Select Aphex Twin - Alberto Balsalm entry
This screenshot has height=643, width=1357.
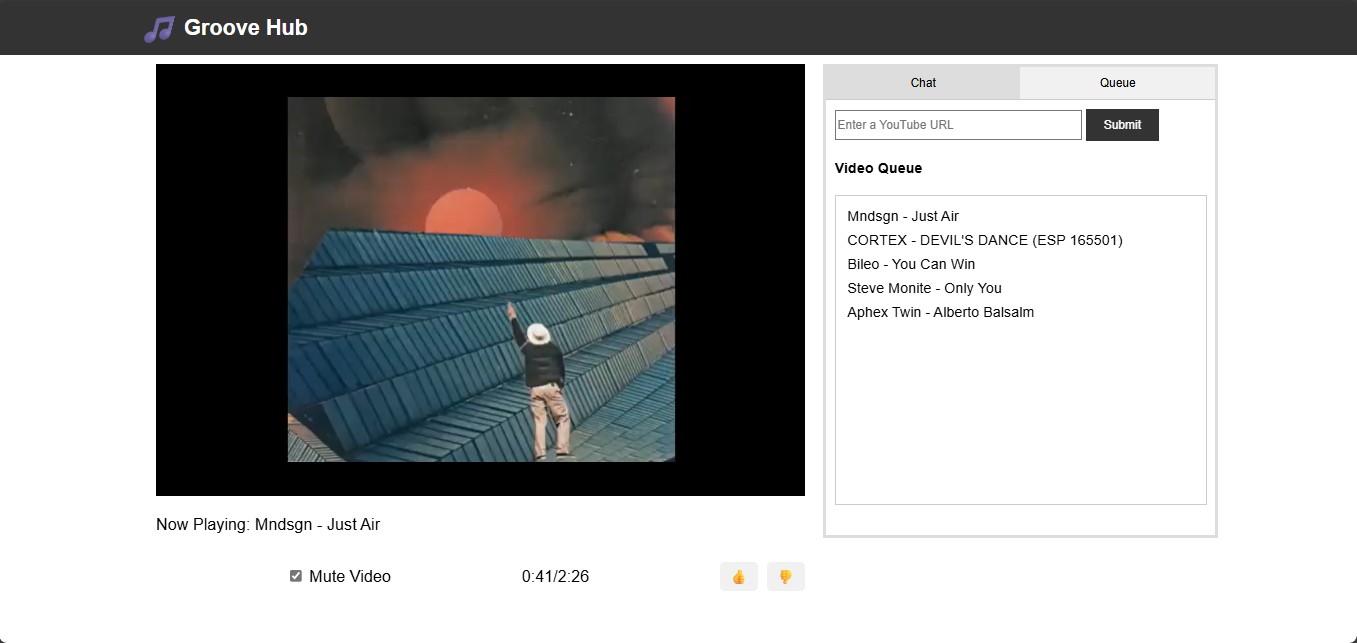(x=940, y=312)
